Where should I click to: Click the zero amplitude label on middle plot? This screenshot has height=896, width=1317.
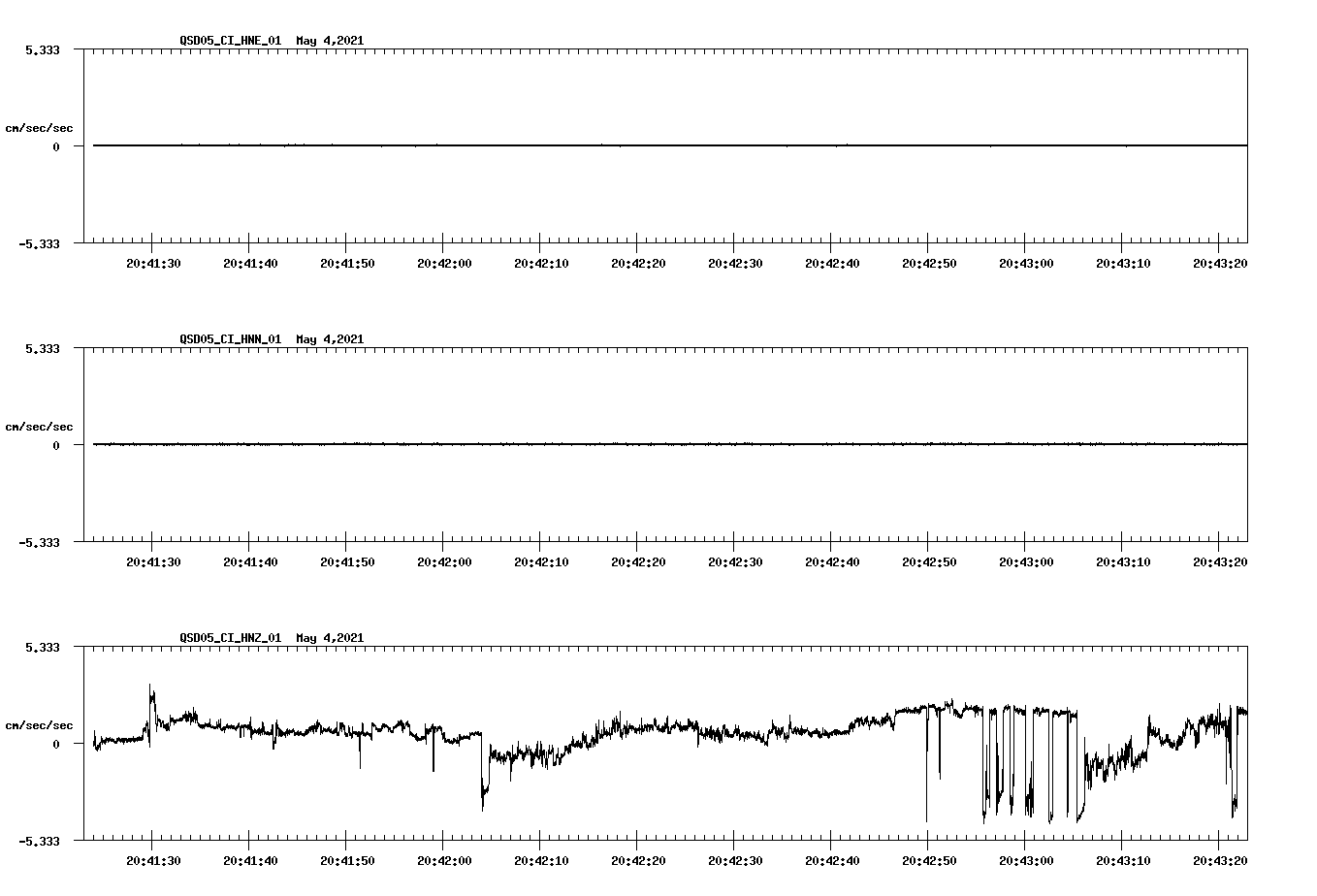54,446
